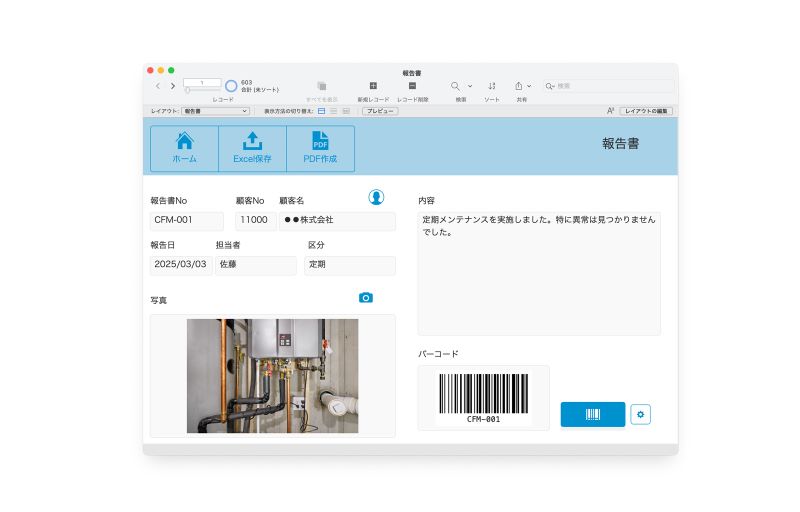Click the blue barcode scan button
The width and height of the screenshot is (800, 512).
(x=593, y=414)
